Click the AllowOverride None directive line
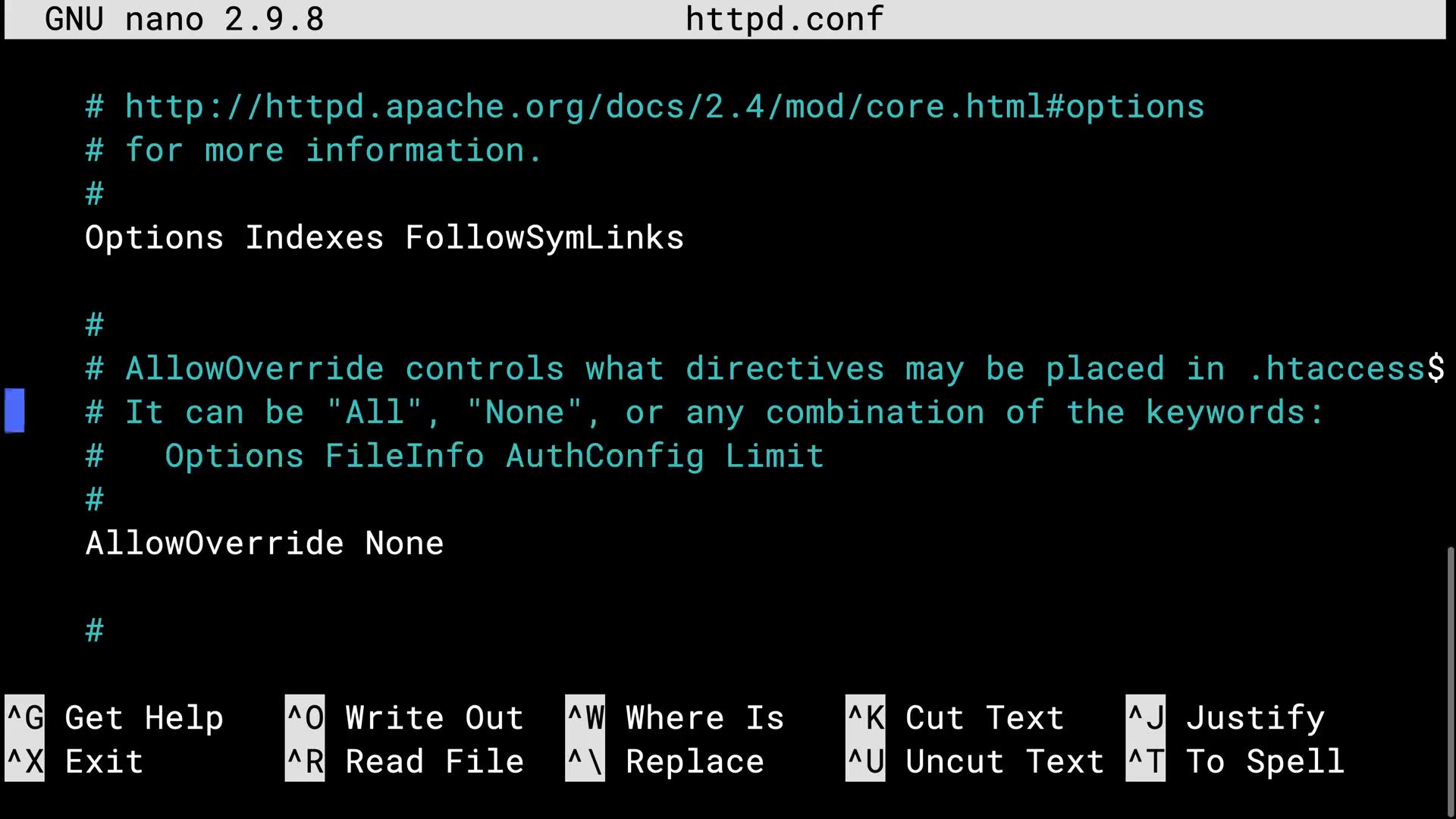 [265, 544]
